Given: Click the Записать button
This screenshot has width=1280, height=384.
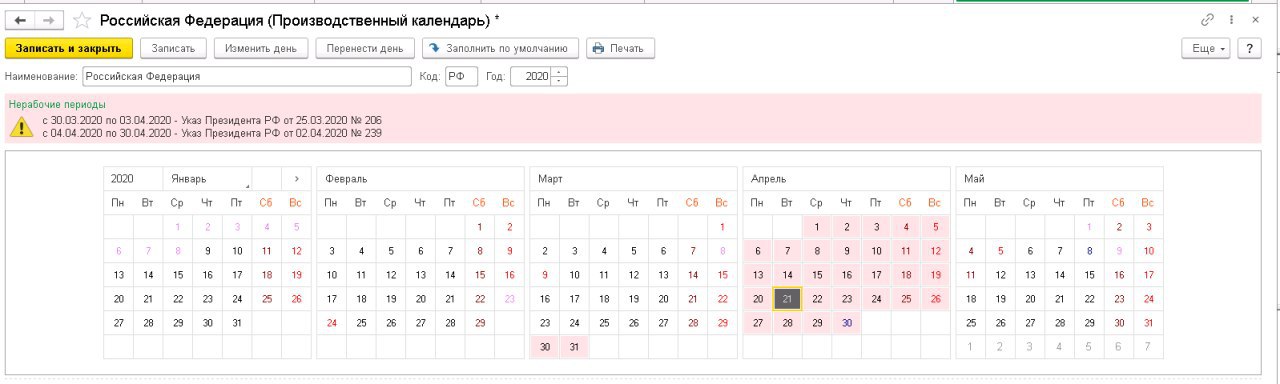Looking at the screenshot, I should 174,48.
